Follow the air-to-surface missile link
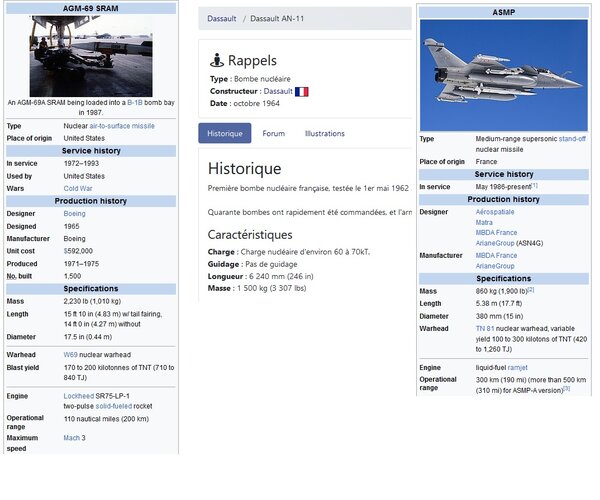This screenshot has width=600, height=500. click(x=122, y=126)
